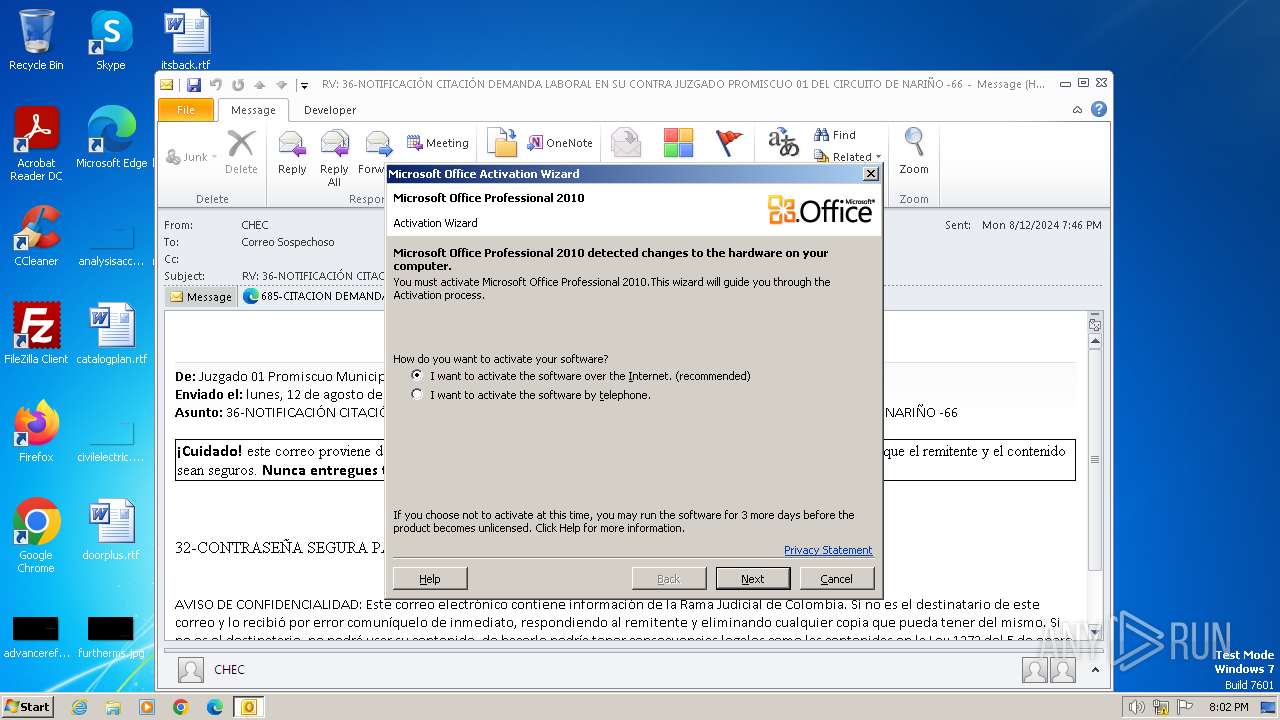This screenshot has width=1280, height=720.
Task: Open Acrobat Reader DC desktop icon
Action: (36, 144)
